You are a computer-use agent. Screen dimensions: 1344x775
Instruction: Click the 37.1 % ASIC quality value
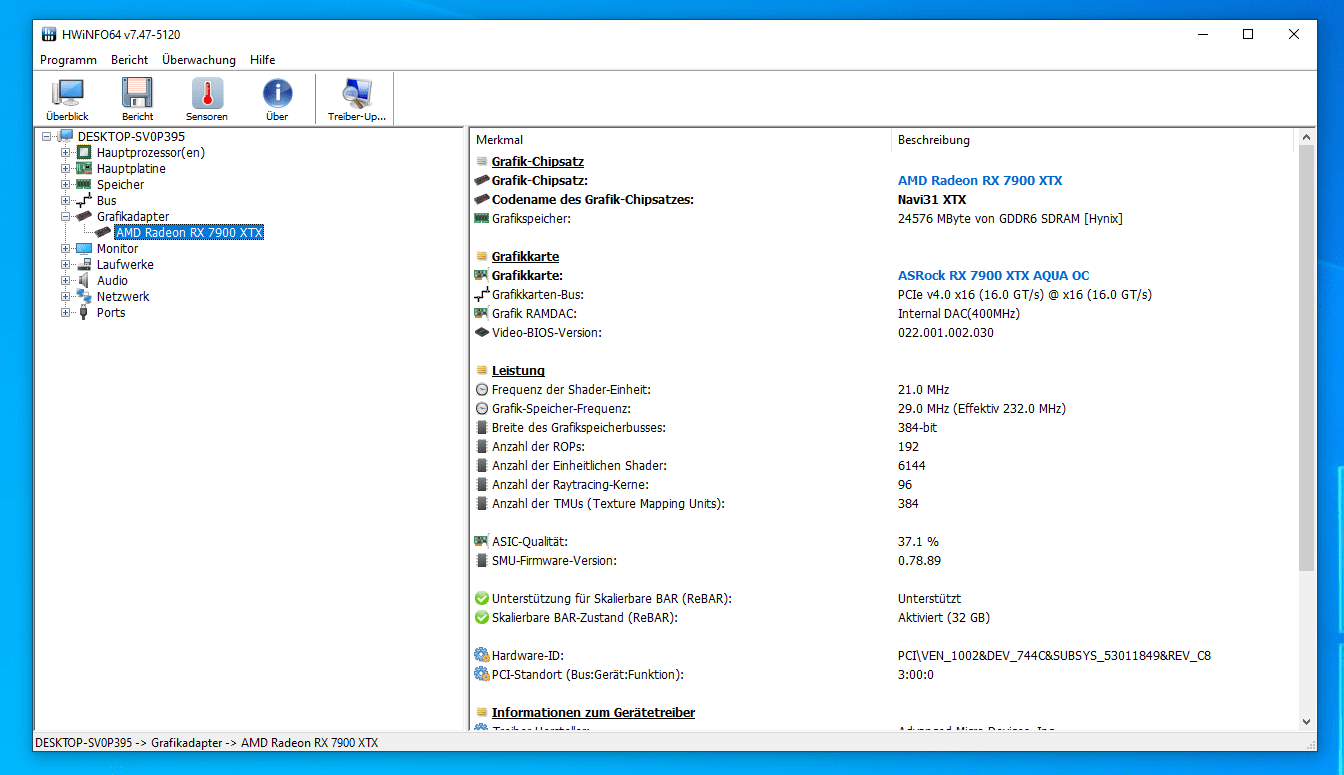pyautogui.click(x=918, y=542)
